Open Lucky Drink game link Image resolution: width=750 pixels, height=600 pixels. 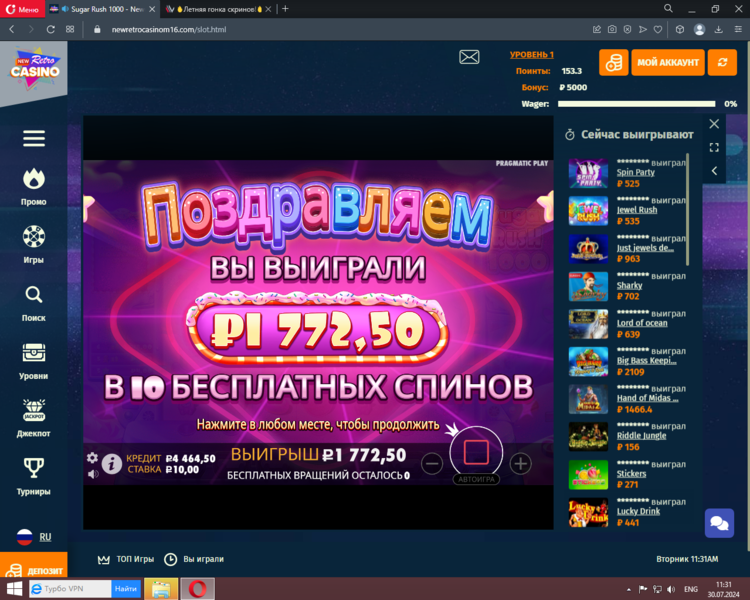[638, 511]
